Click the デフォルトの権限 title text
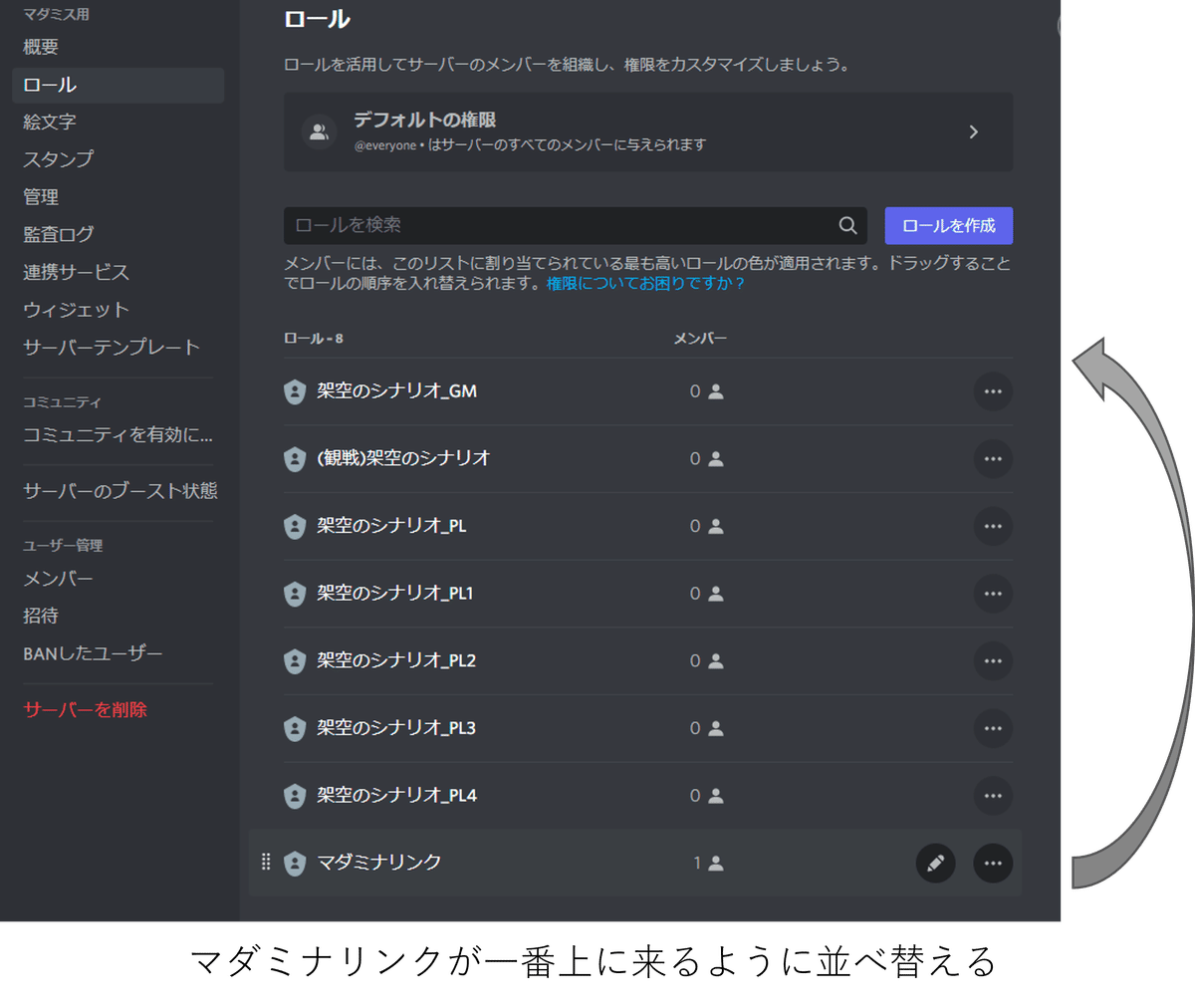This screenshot has height=1008, width=1195. coord(424,120)
